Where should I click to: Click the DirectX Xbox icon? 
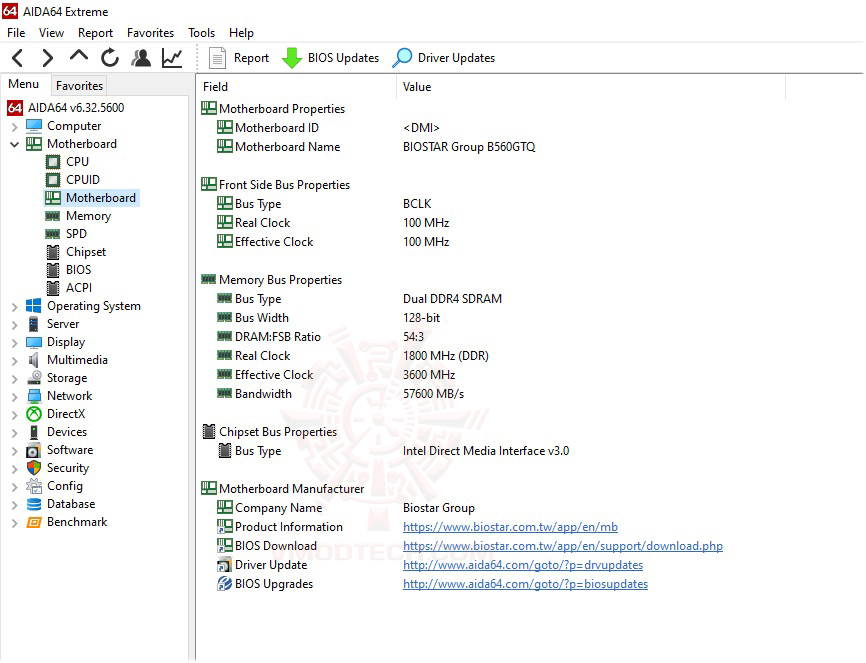point(34,414)
